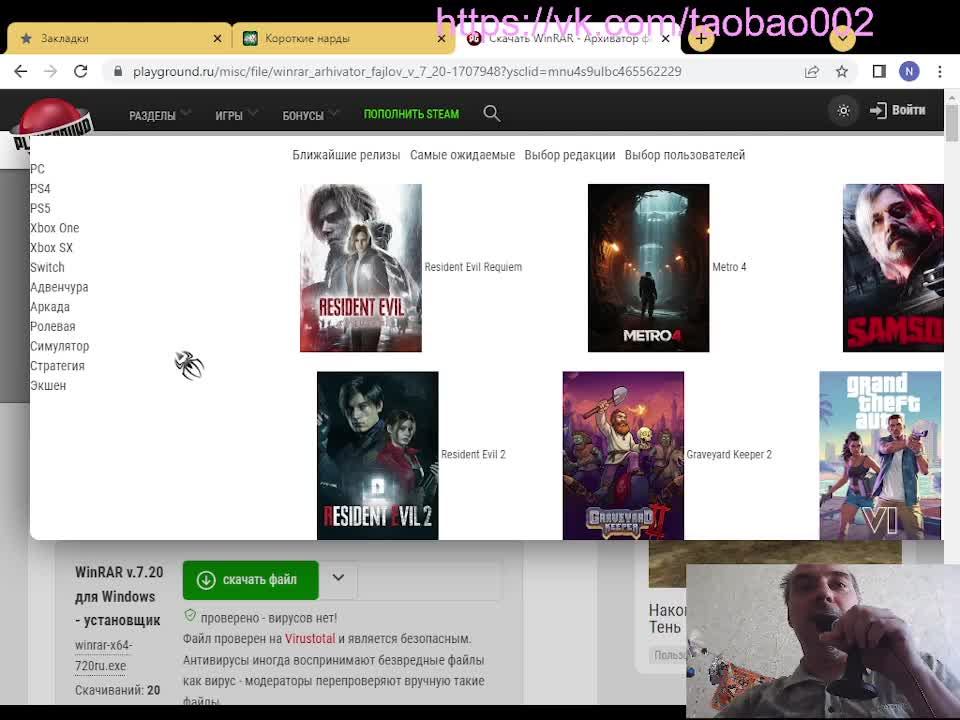The width and height of the screenshot is (960, 720).
Task: Open the Samson cover image
Action: [893, 268]
